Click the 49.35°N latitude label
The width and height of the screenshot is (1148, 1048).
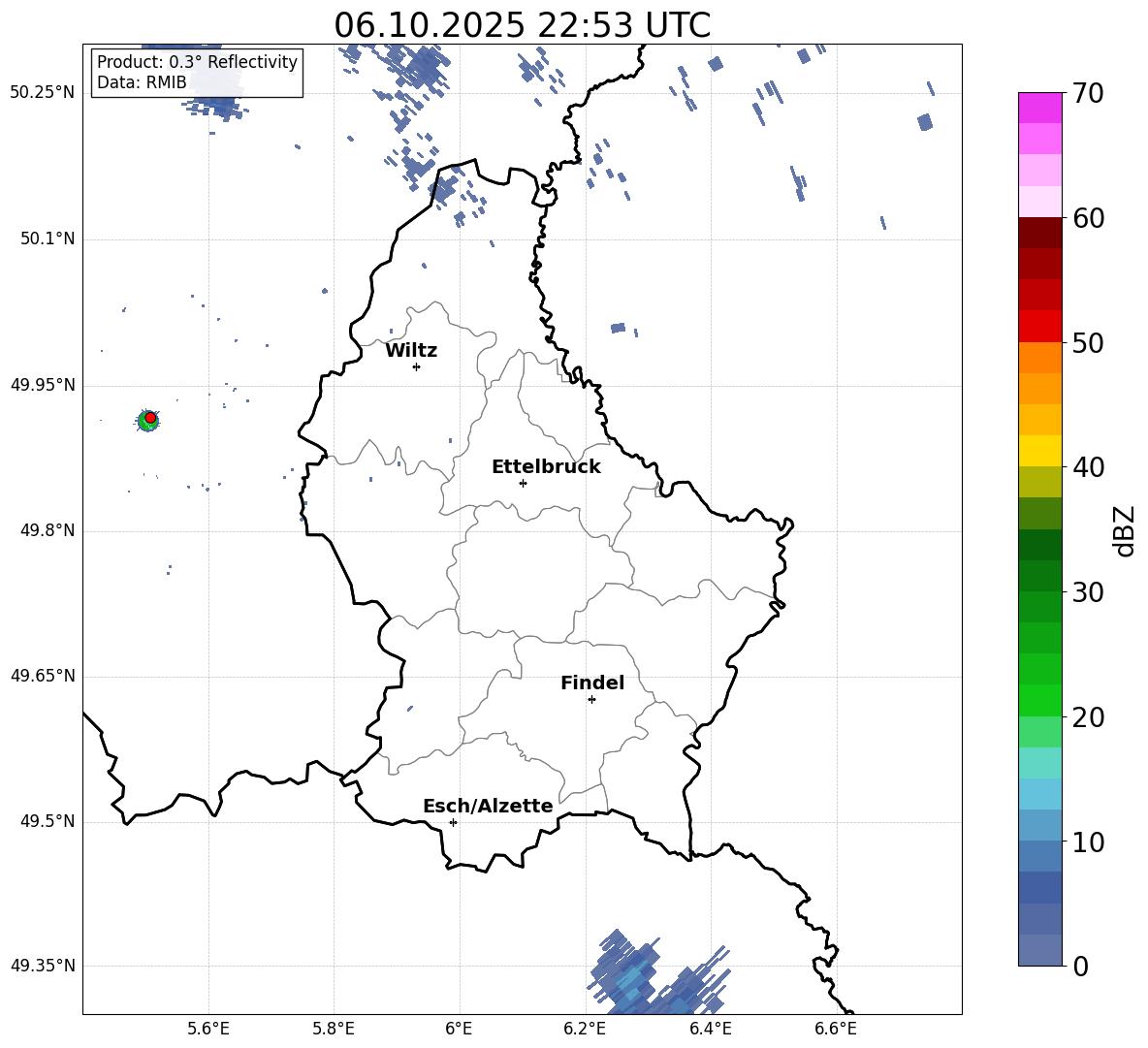pos(42,966)
